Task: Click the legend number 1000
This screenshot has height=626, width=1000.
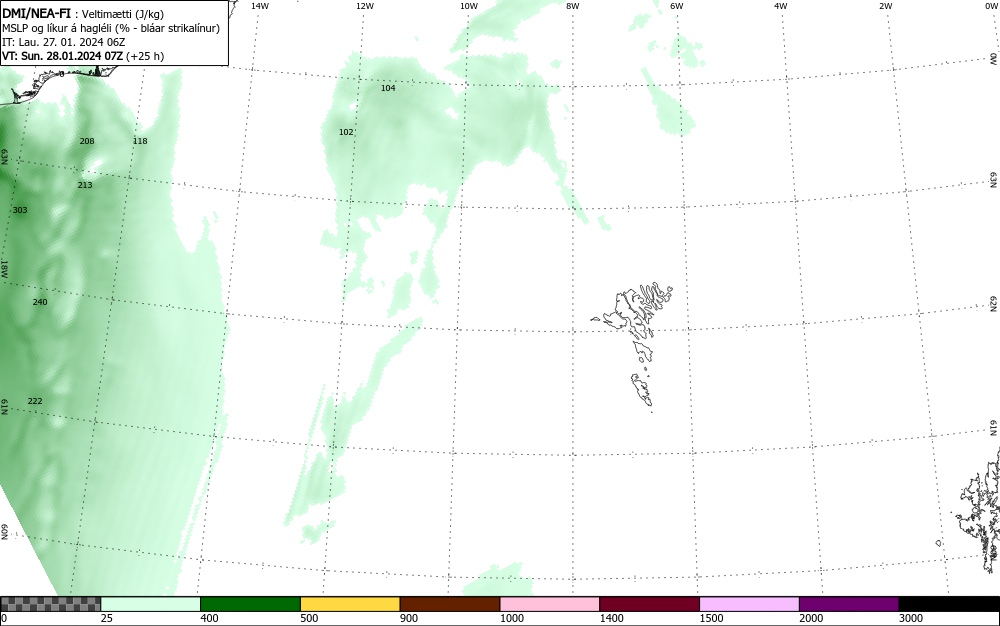Action: pos(511,618)
